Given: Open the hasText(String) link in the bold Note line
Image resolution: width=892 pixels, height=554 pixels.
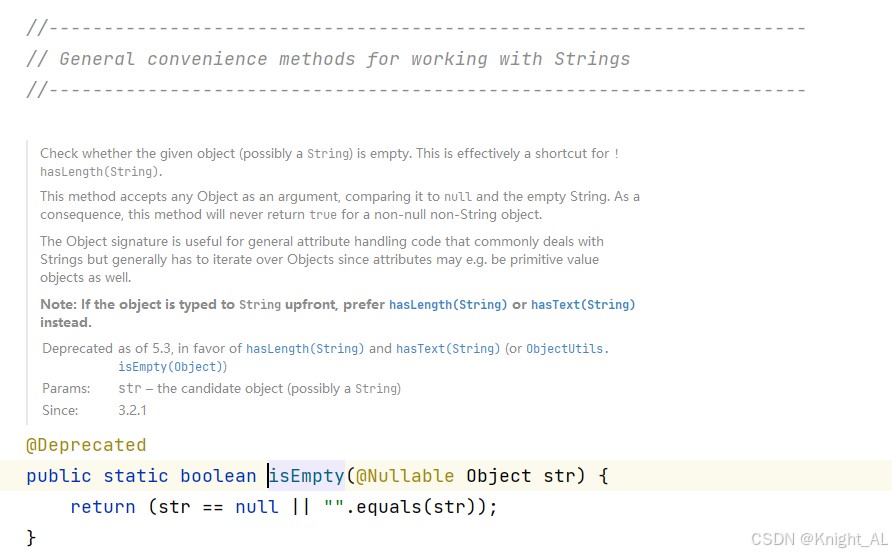Looking at the screenshot, I should tap(583, 304).
